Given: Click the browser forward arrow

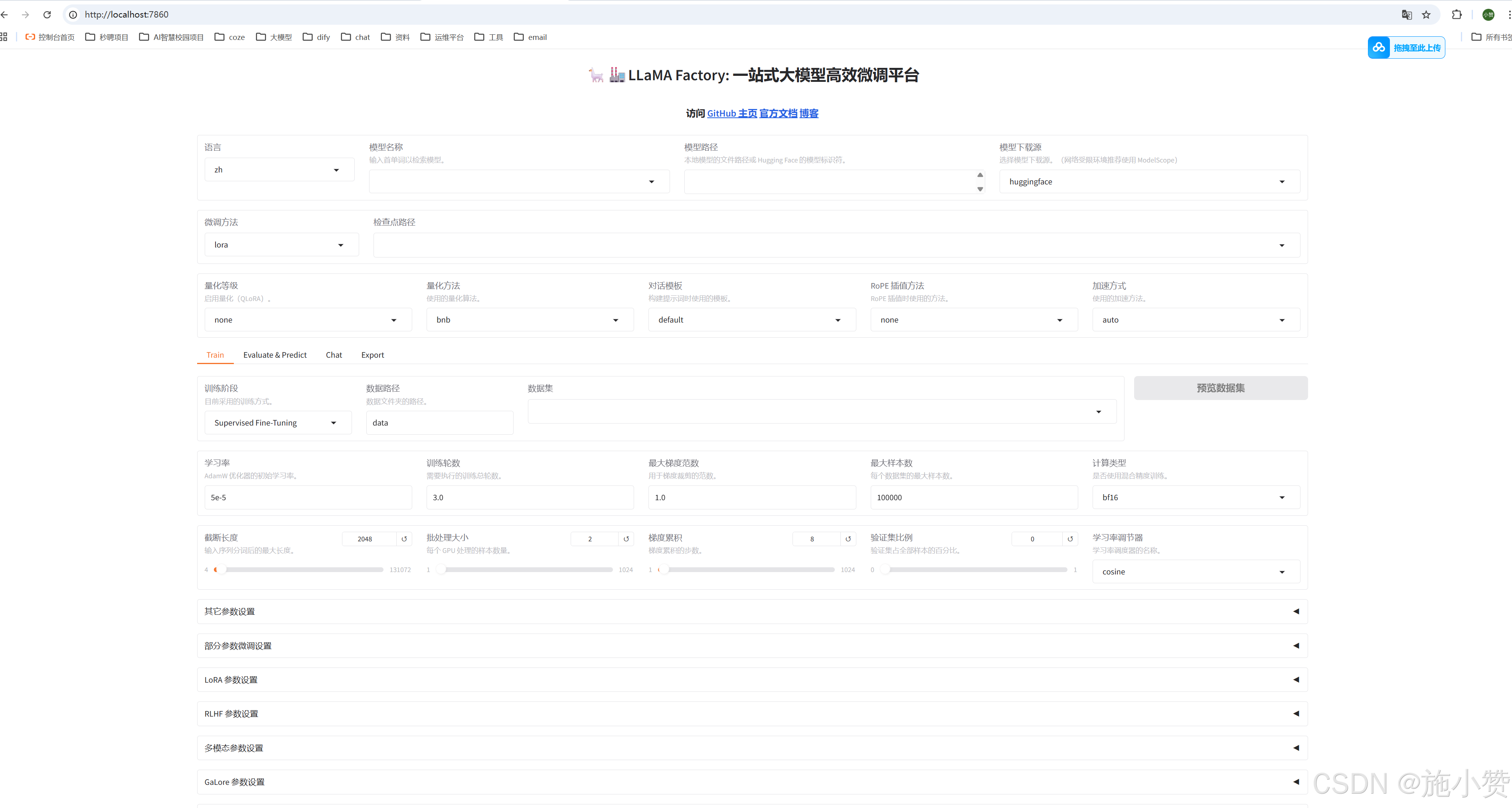Looking at the screenshot, I should coord(25,15).
